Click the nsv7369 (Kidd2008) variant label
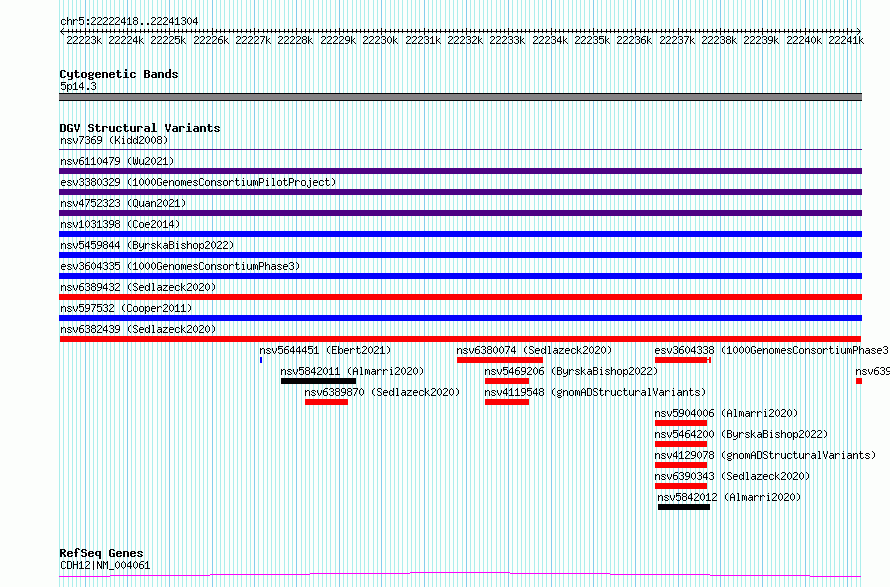The image size is (890, 587). point(114,140)
